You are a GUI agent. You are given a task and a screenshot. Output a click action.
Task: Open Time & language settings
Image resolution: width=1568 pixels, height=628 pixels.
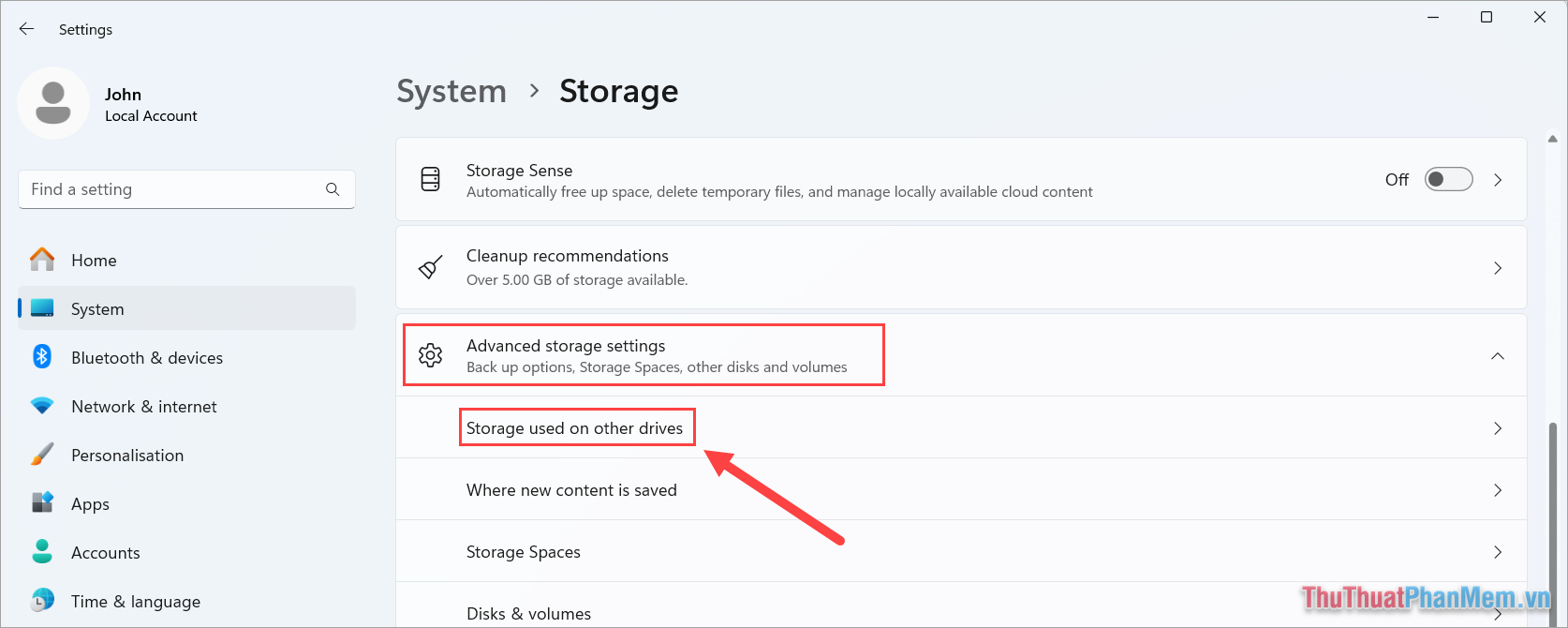click(x=135, y=601)
